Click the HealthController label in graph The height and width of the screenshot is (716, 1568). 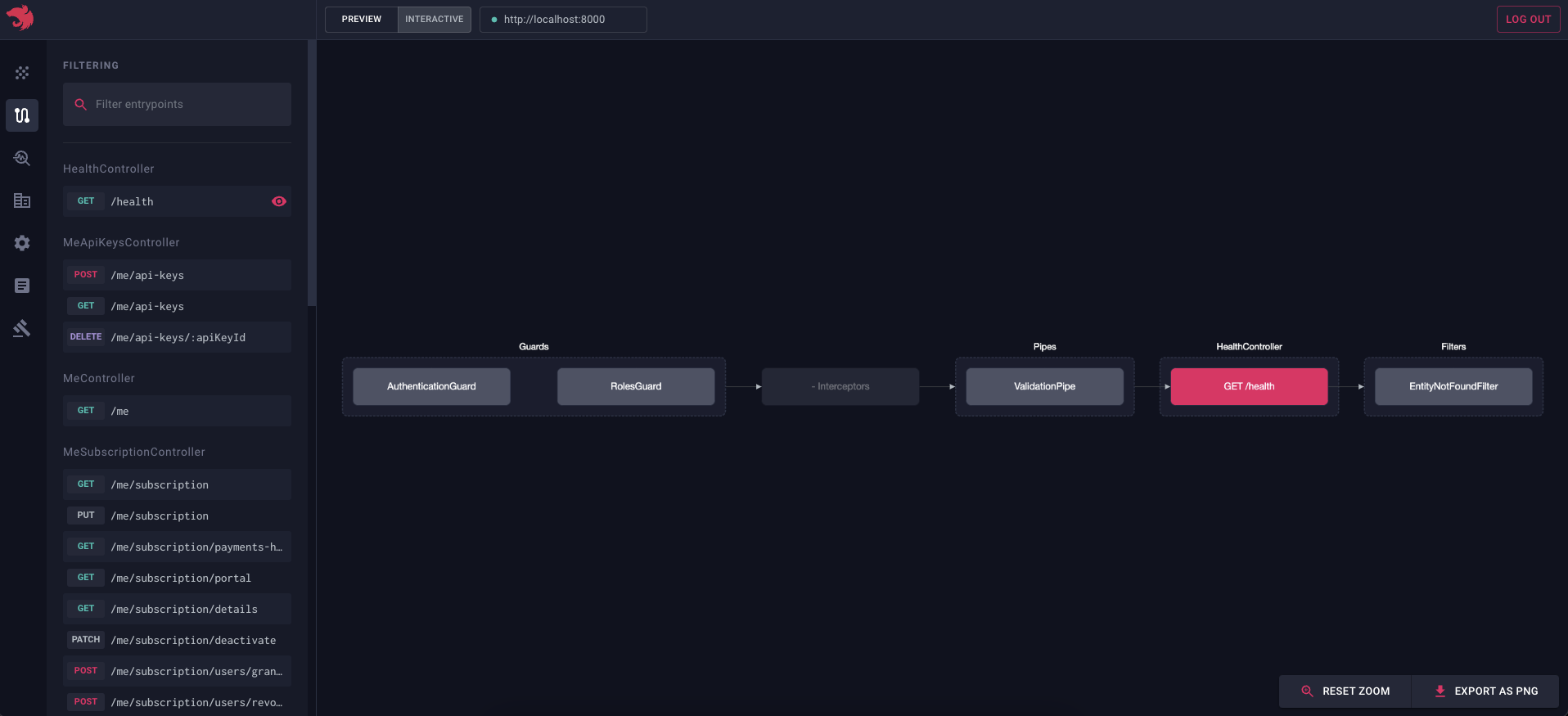point(1249,347)
